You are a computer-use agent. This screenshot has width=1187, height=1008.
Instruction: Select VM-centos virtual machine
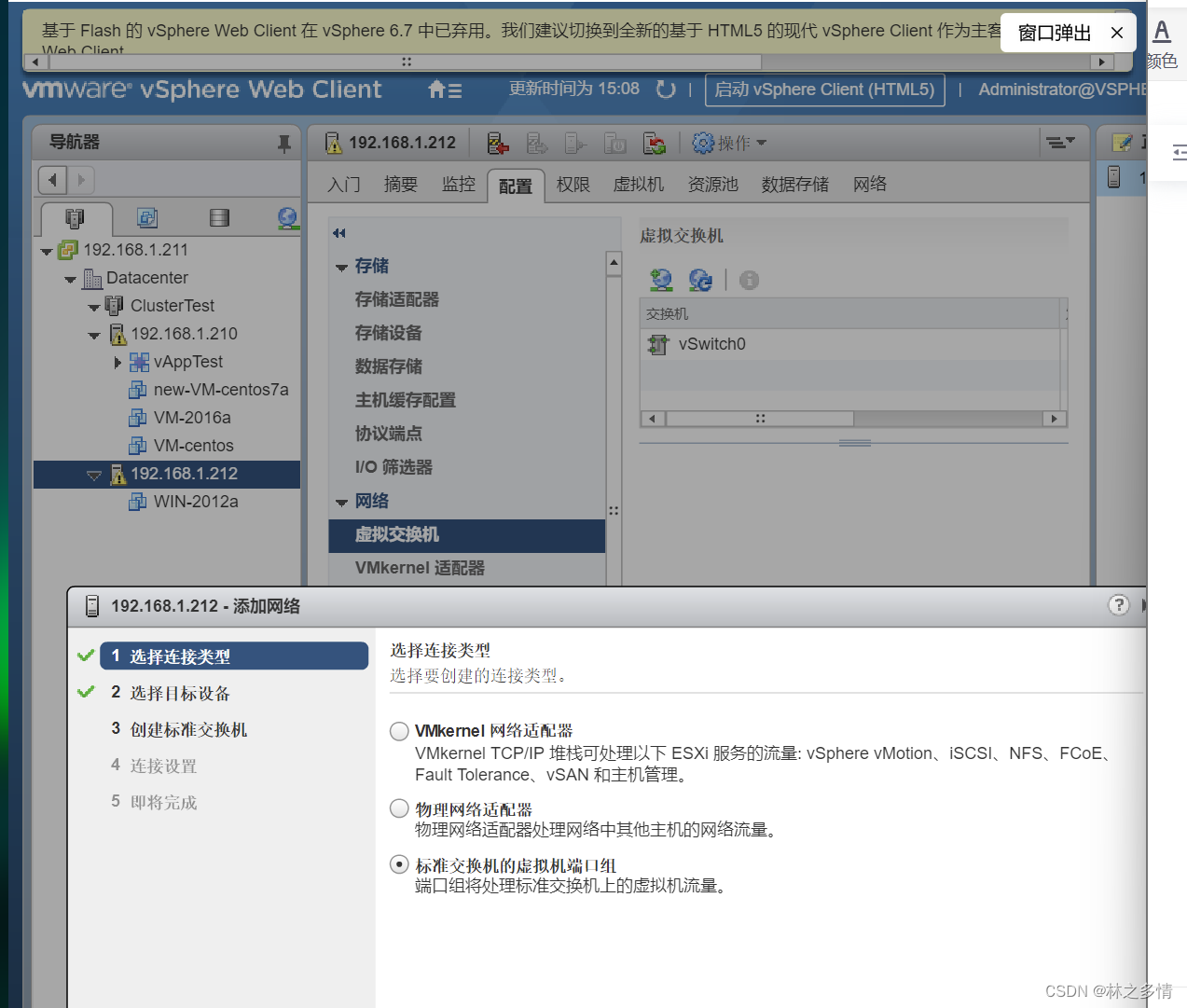[194, 446]
